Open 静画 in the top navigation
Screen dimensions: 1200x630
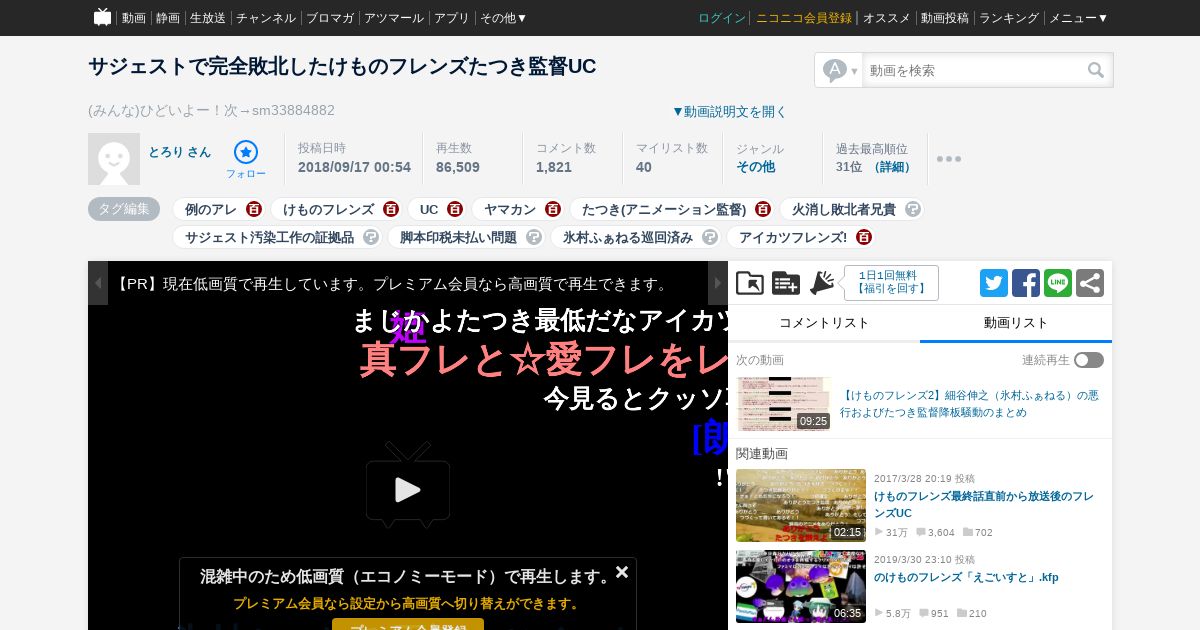168,18
